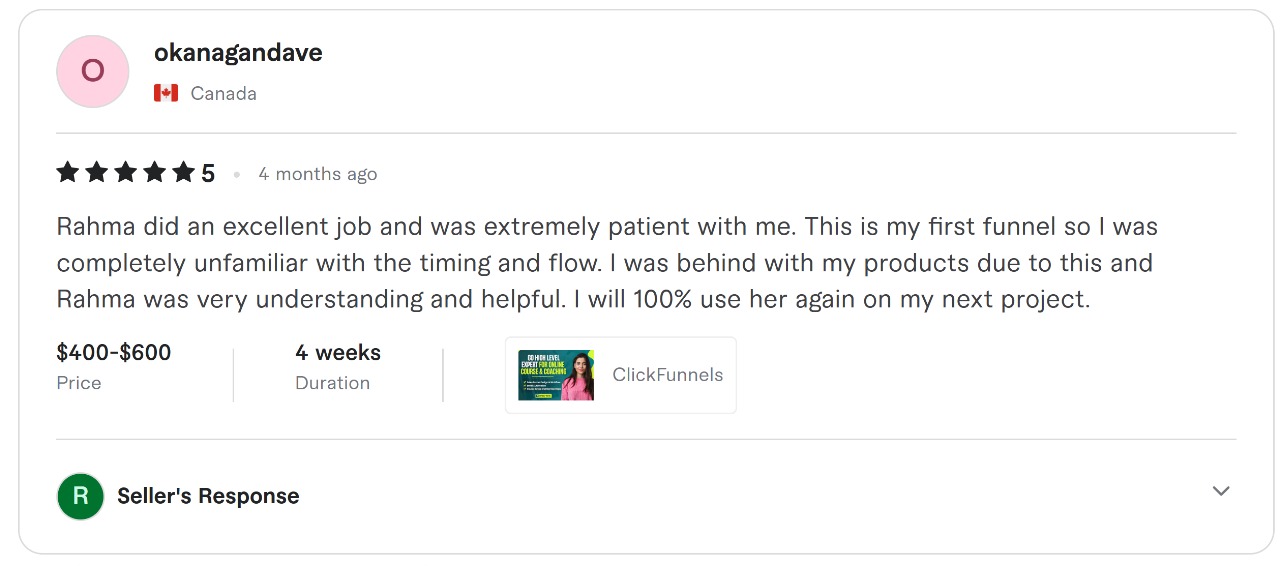Click the pink "O" reviewer avatar
Image resolution: width=1280 pixels, height=566 pixels.
[92, 71]
